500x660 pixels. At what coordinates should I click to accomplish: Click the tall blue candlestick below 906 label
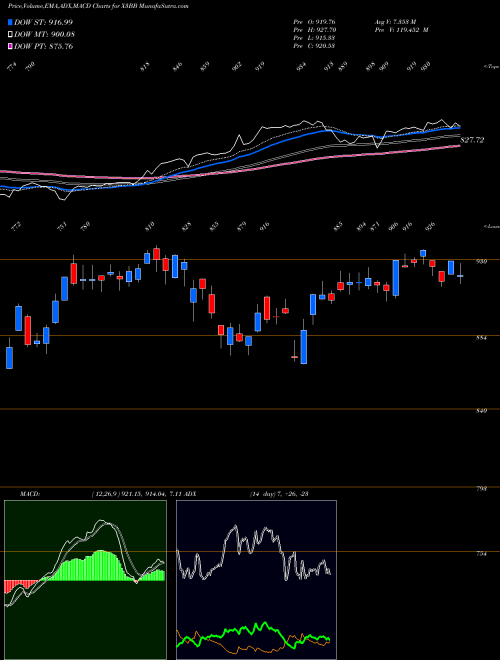pos(396,278)
